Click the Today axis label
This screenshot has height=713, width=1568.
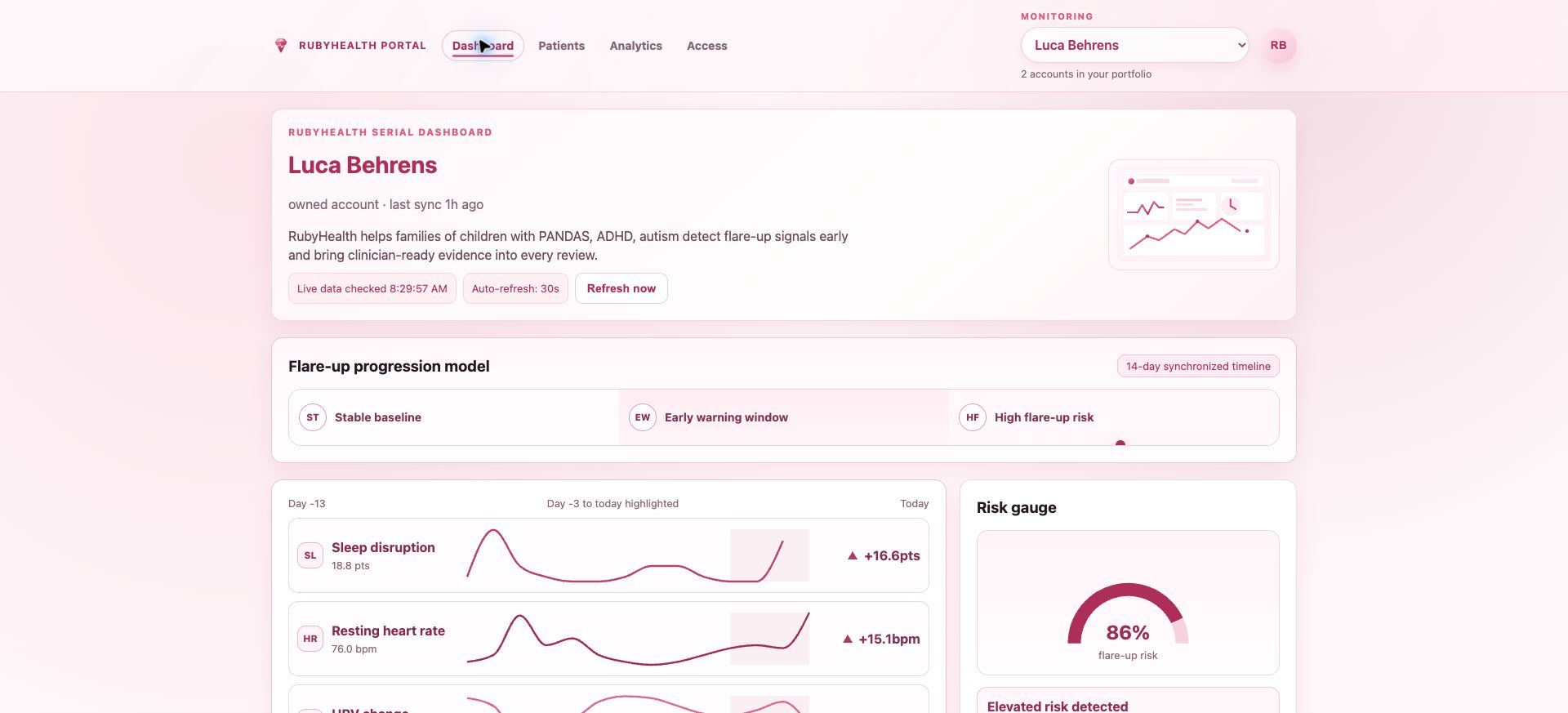click(915, 503)
